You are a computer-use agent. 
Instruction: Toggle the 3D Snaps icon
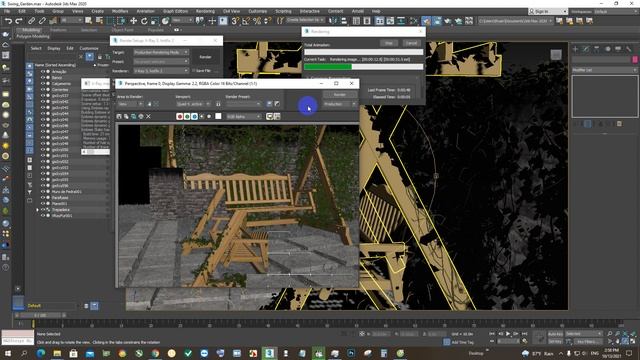coord(235,21)
